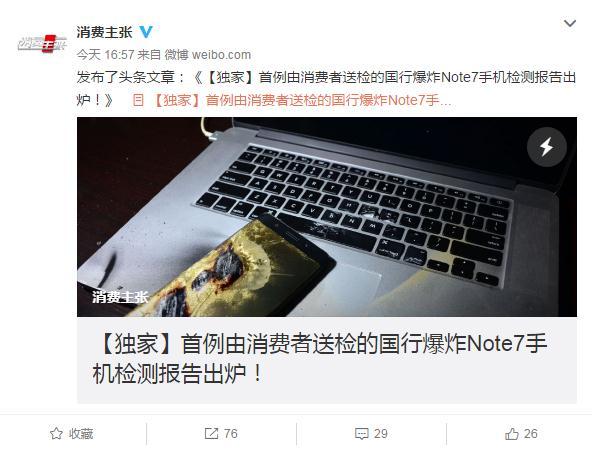Click the repost count 76
The width and height of the screenshot is (592, 451).
pos(231,434)
